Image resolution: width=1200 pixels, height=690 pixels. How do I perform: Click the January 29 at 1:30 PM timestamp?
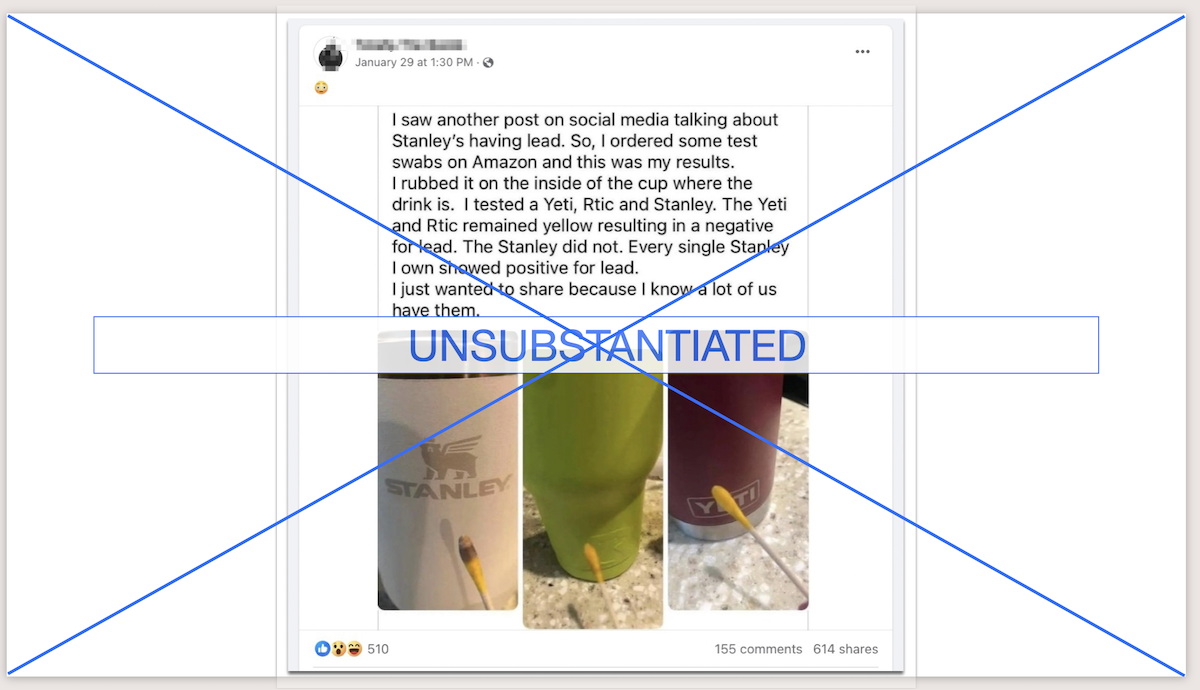coord(414,62)
